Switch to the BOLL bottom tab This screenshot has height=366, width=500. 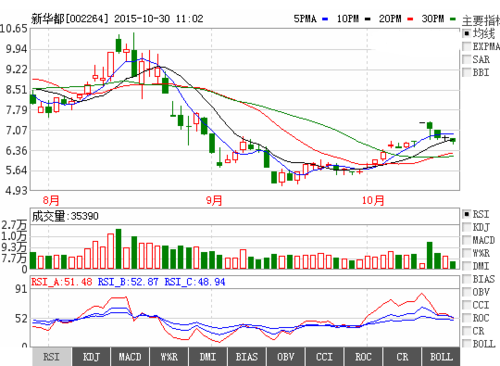[x=441, y=357]
